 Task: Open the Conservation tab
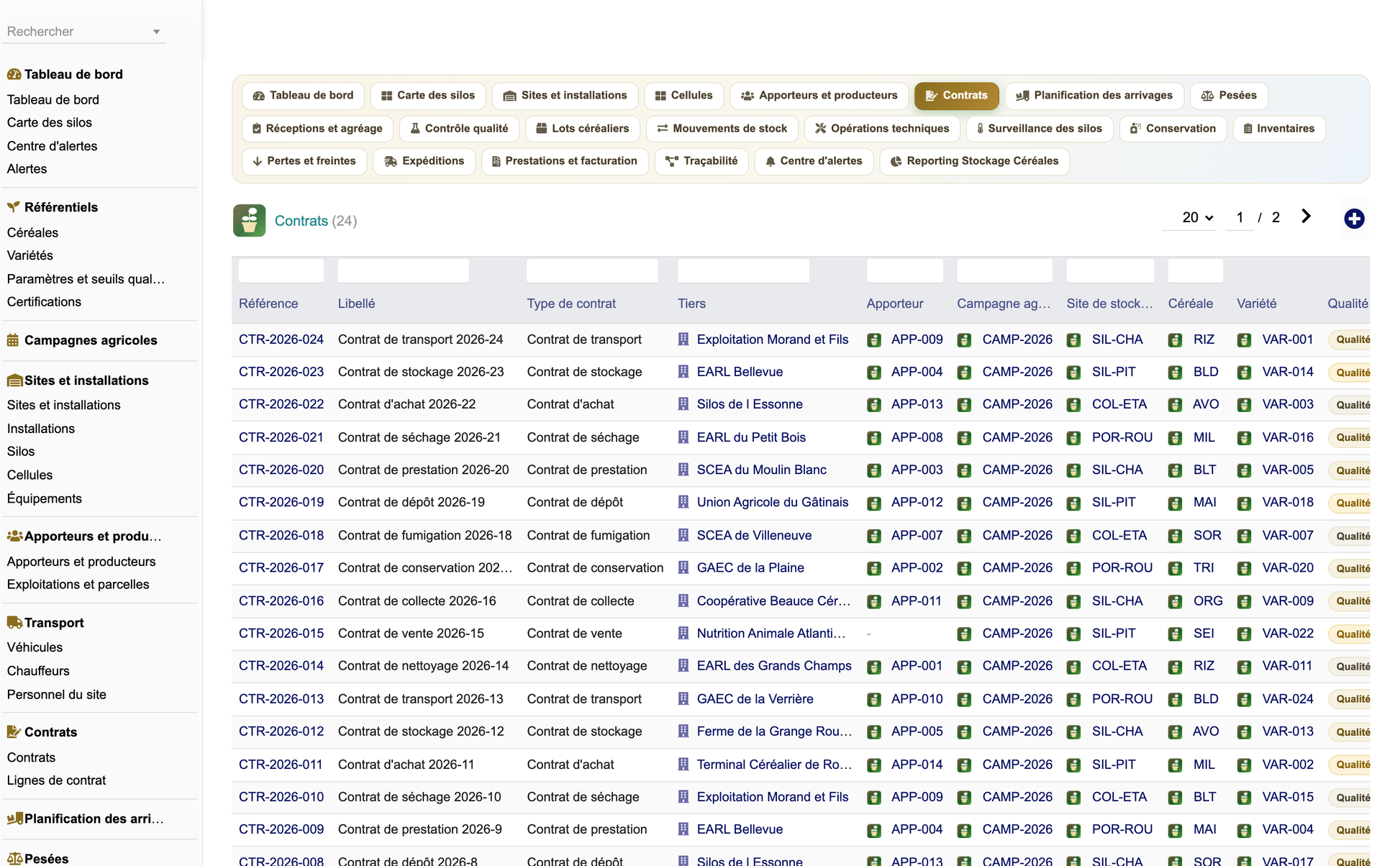pos(1173,129)
